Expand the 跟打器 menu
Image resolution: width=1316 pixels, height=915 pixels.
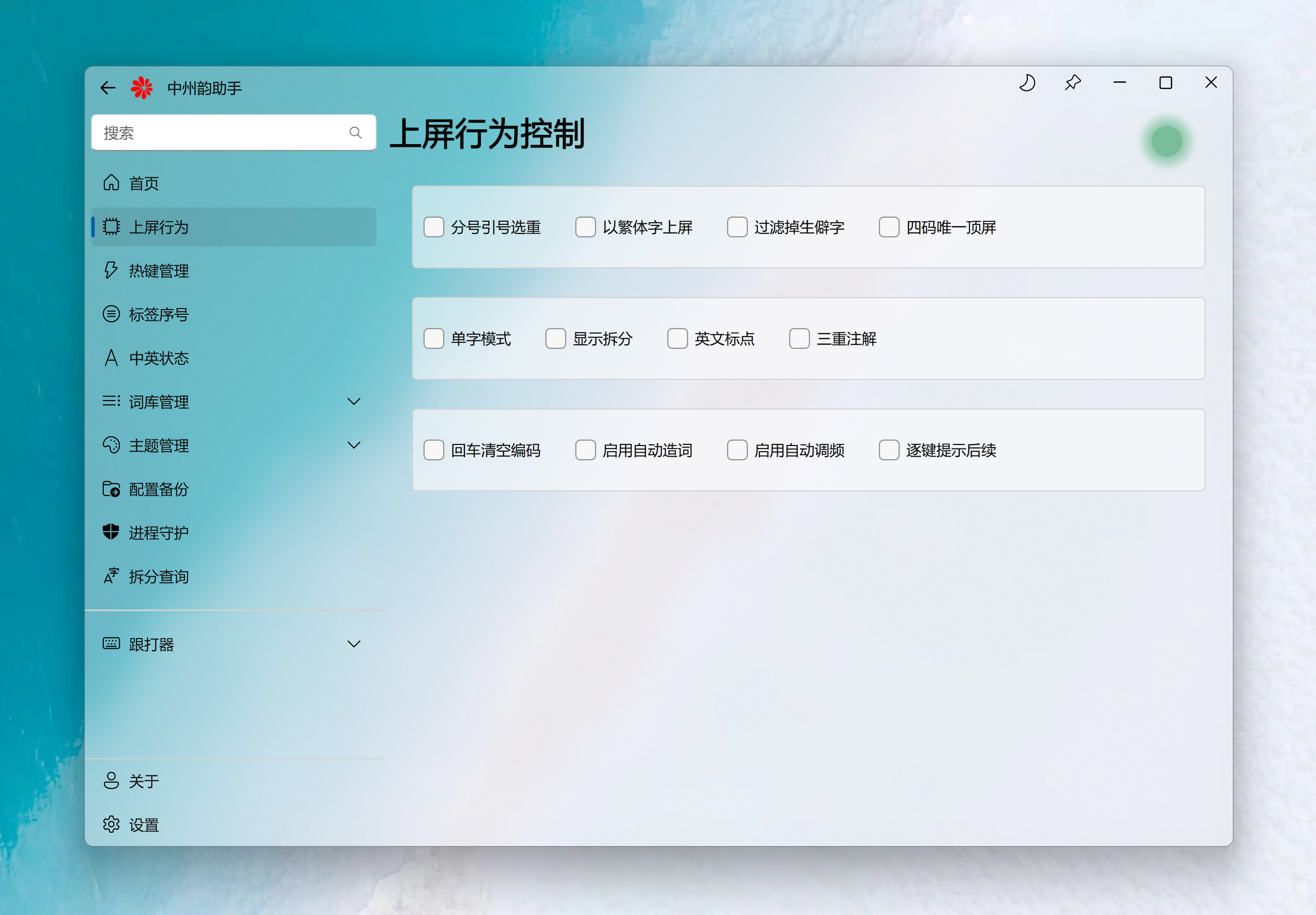pyautogui.click(x=354, y=644)
